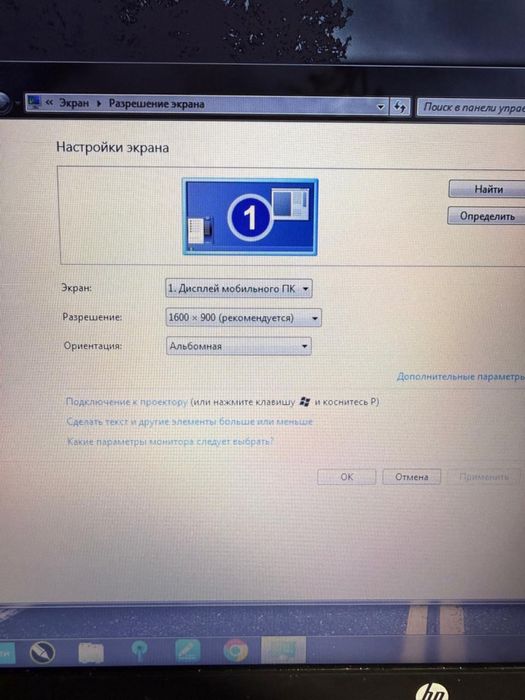Click the OK button
This screenshot has width=525, height=700.
pyautogui.click(x=346, y=477)
